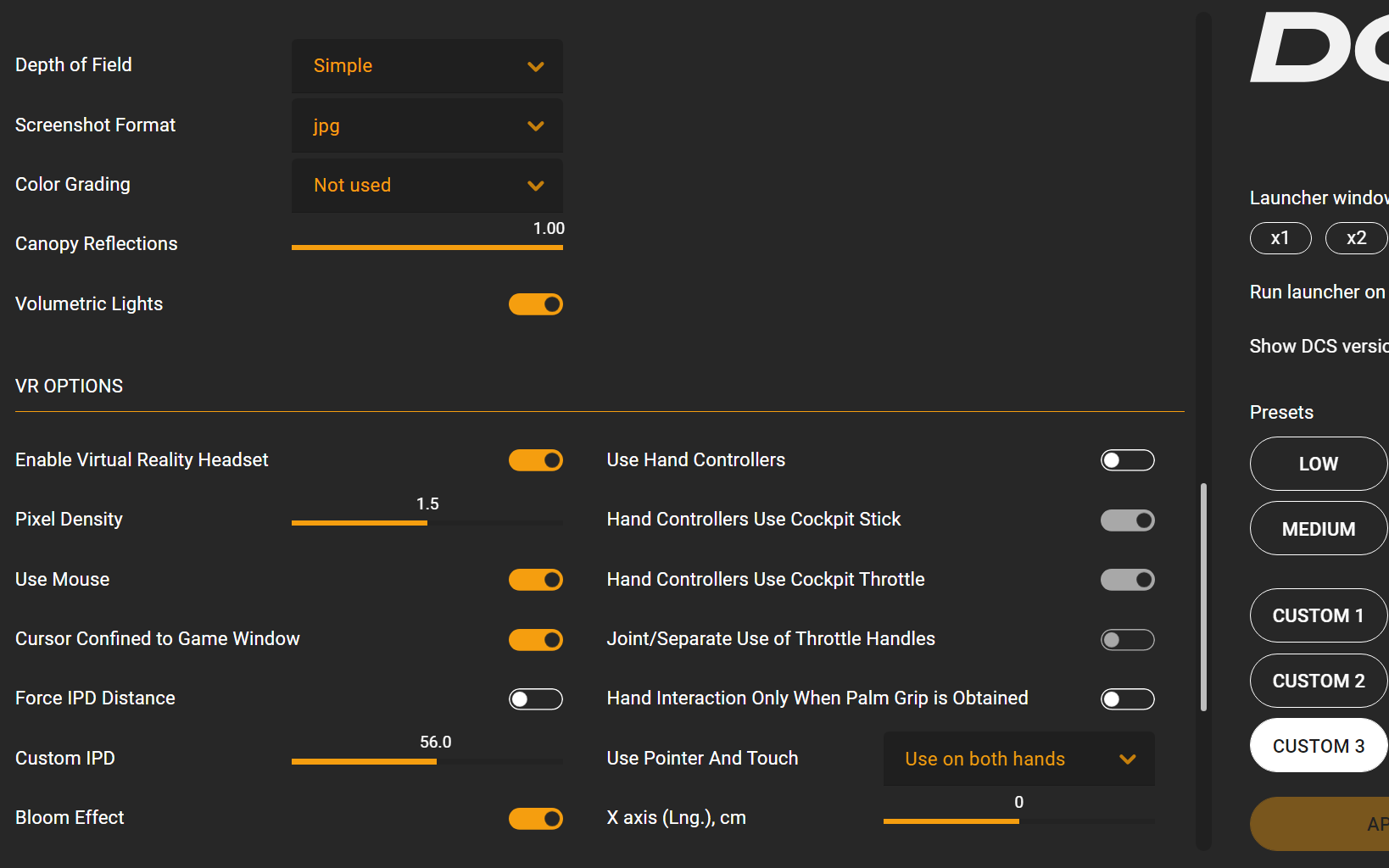Choose the MEDIUM preset

point(1318,529)
